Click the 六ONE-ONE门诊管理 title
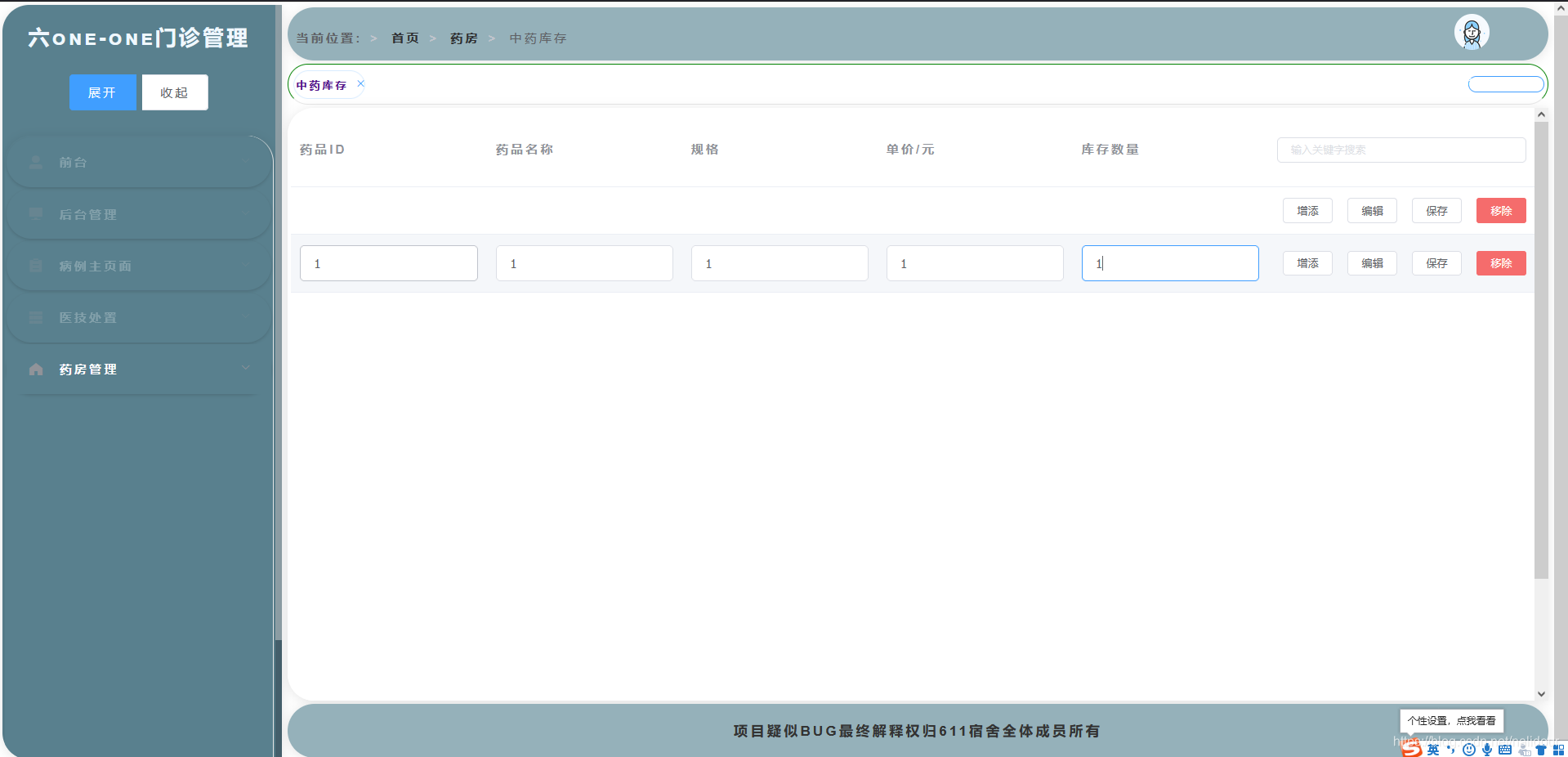 pyautogui.click(x=138, y=38)
